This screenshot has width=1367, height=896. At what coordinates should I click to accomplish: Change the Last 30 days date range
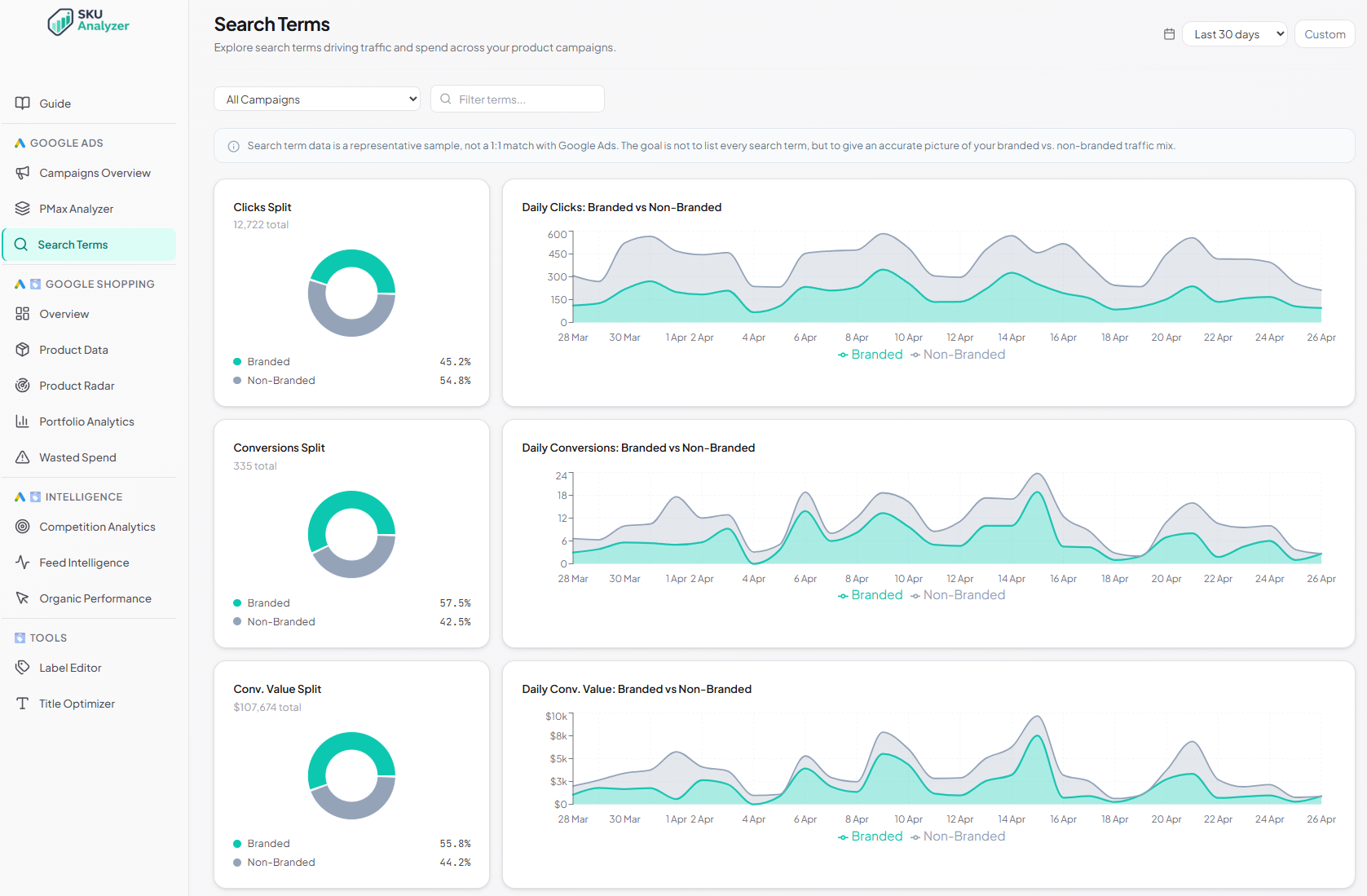pos(1234,33)
